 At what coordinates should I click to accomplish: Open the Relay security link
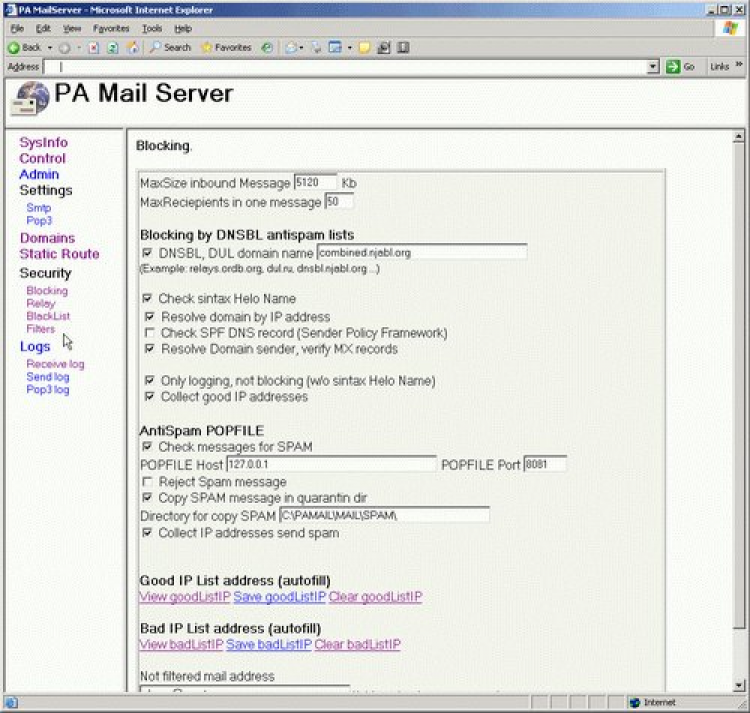(x=41, y=304)
